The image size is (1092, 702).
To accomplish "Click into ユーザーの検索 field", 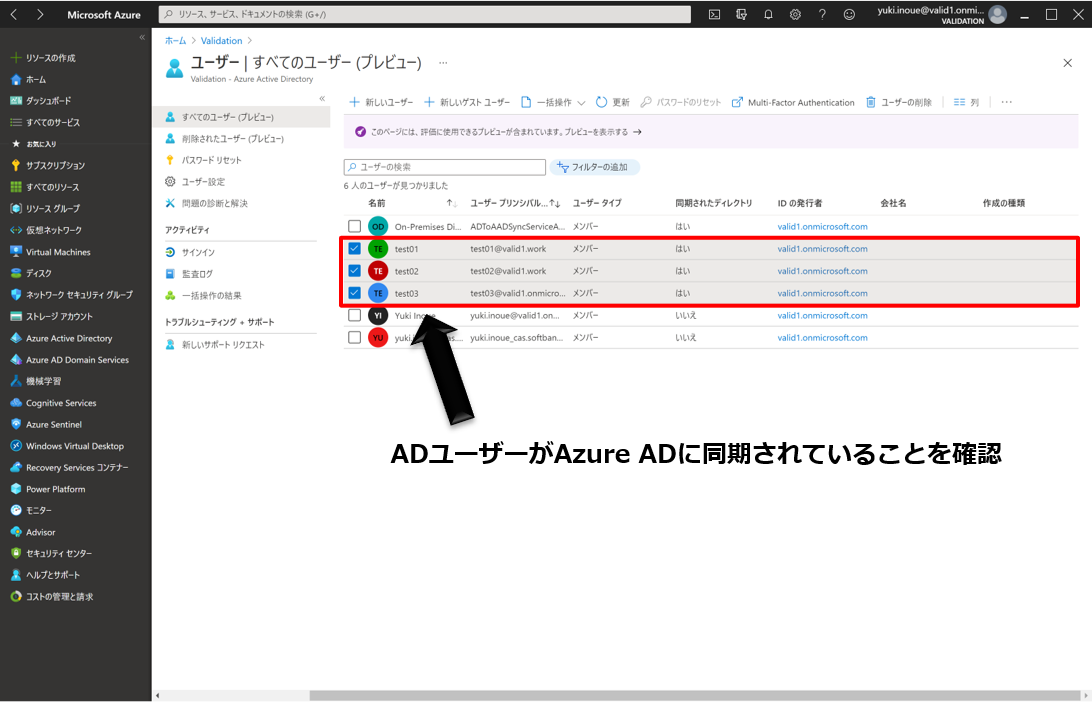I will click(444, 167).
